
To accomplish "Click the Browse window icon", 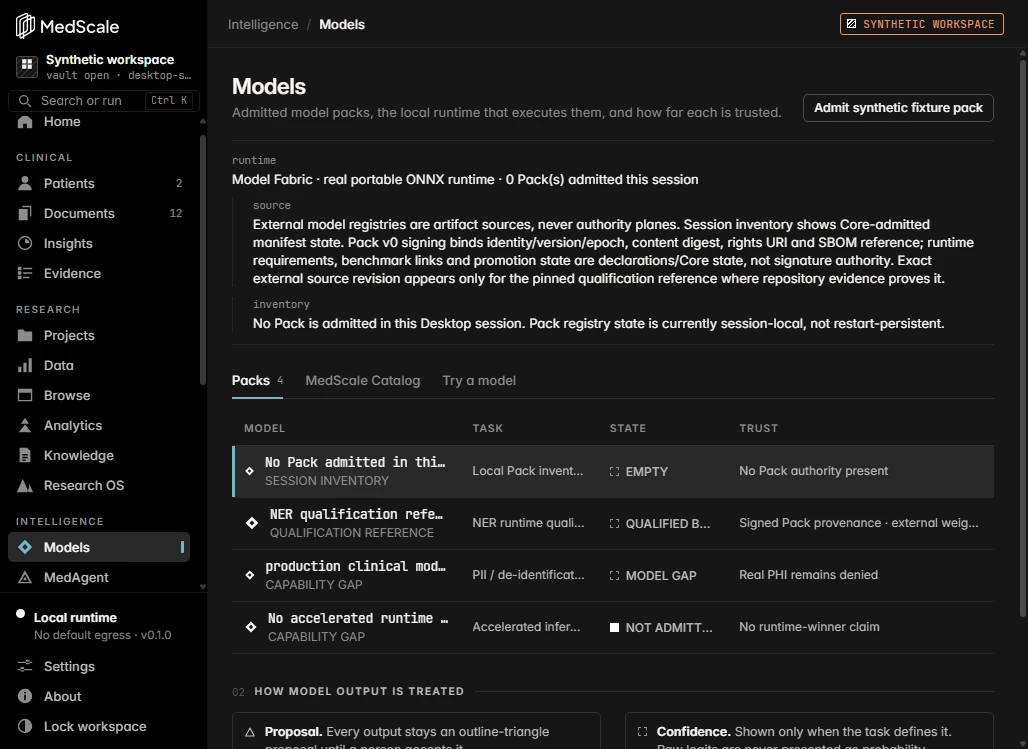I will [x=25, y=395].
